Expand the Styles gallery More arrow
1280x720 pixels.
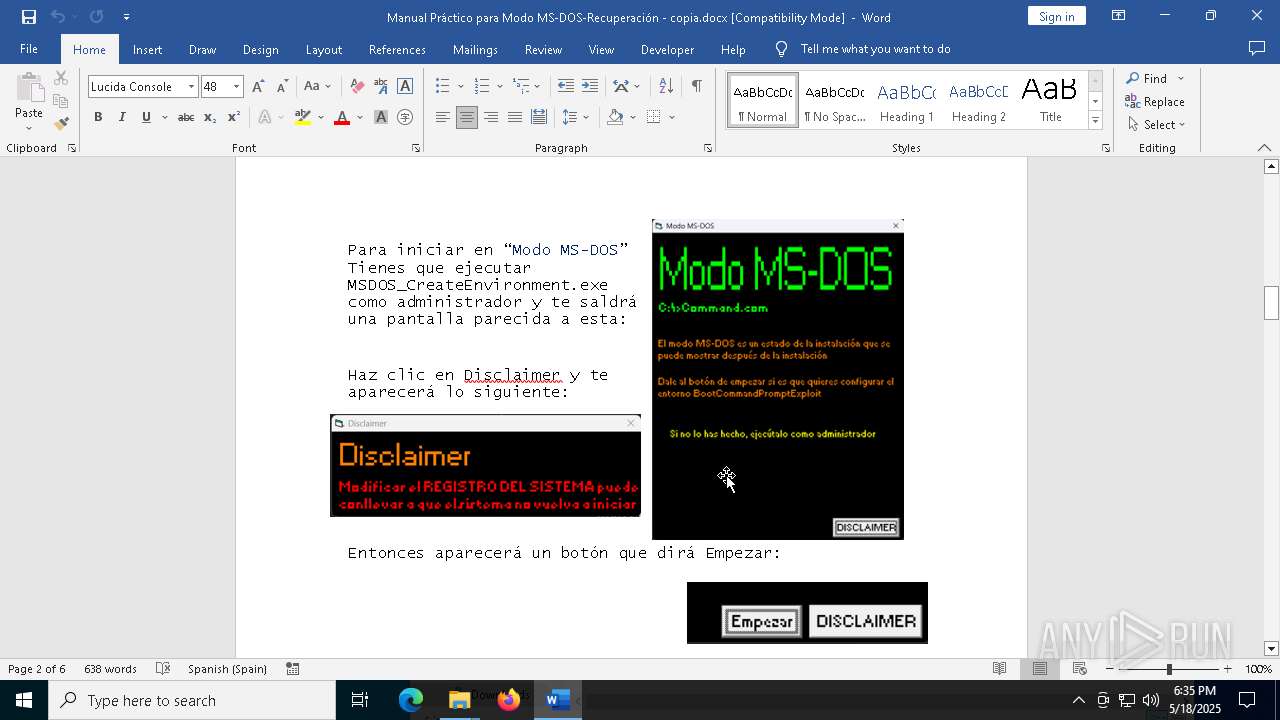point(1095,121)
